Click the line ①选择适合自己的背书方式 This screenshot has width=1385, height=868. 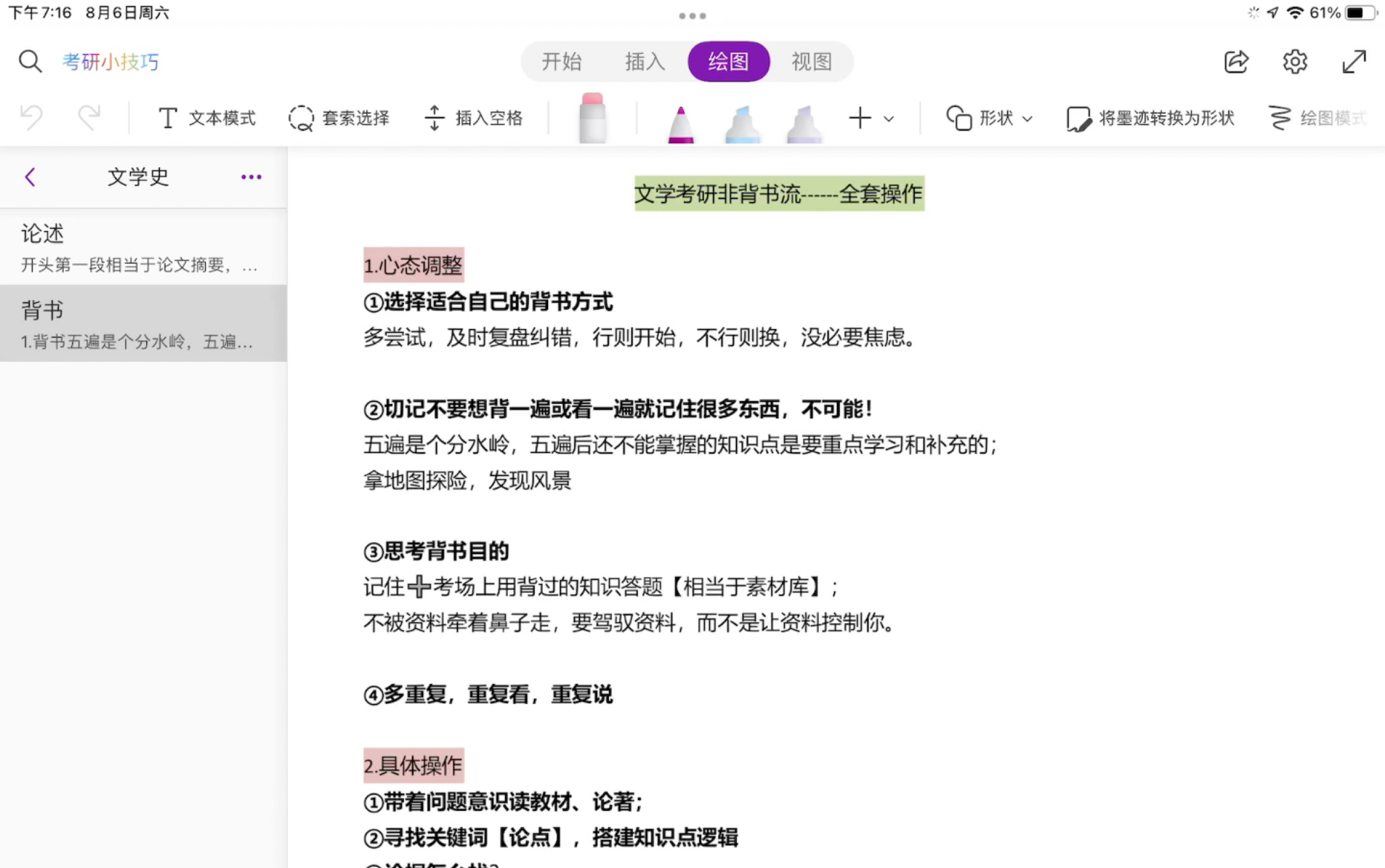pyautogui.click(x=488, y=301)
